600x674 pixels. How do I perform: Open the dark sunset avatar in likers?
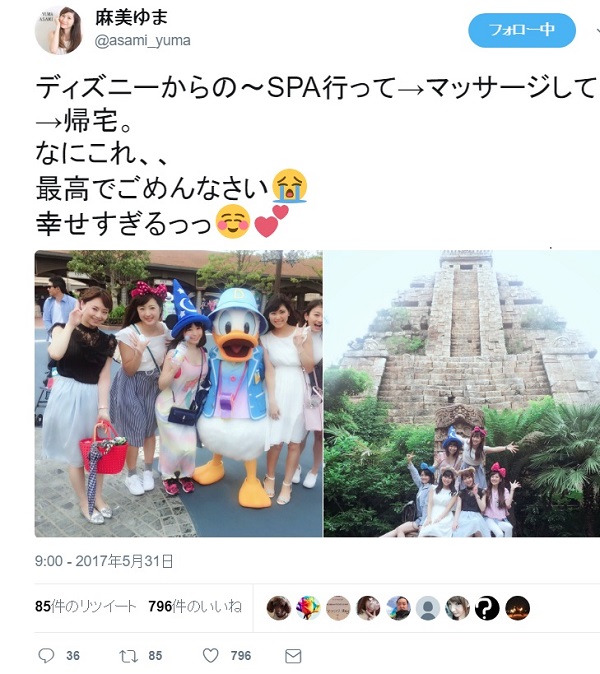517,608
